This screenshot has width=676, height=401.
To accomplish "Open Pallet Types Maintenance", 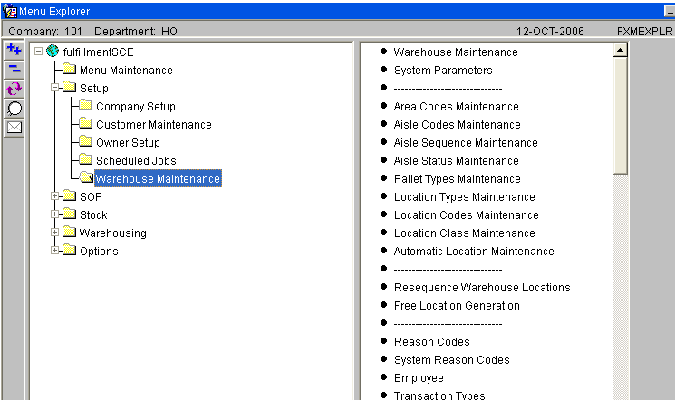I will pyautogui.click(x=457, y=179).
